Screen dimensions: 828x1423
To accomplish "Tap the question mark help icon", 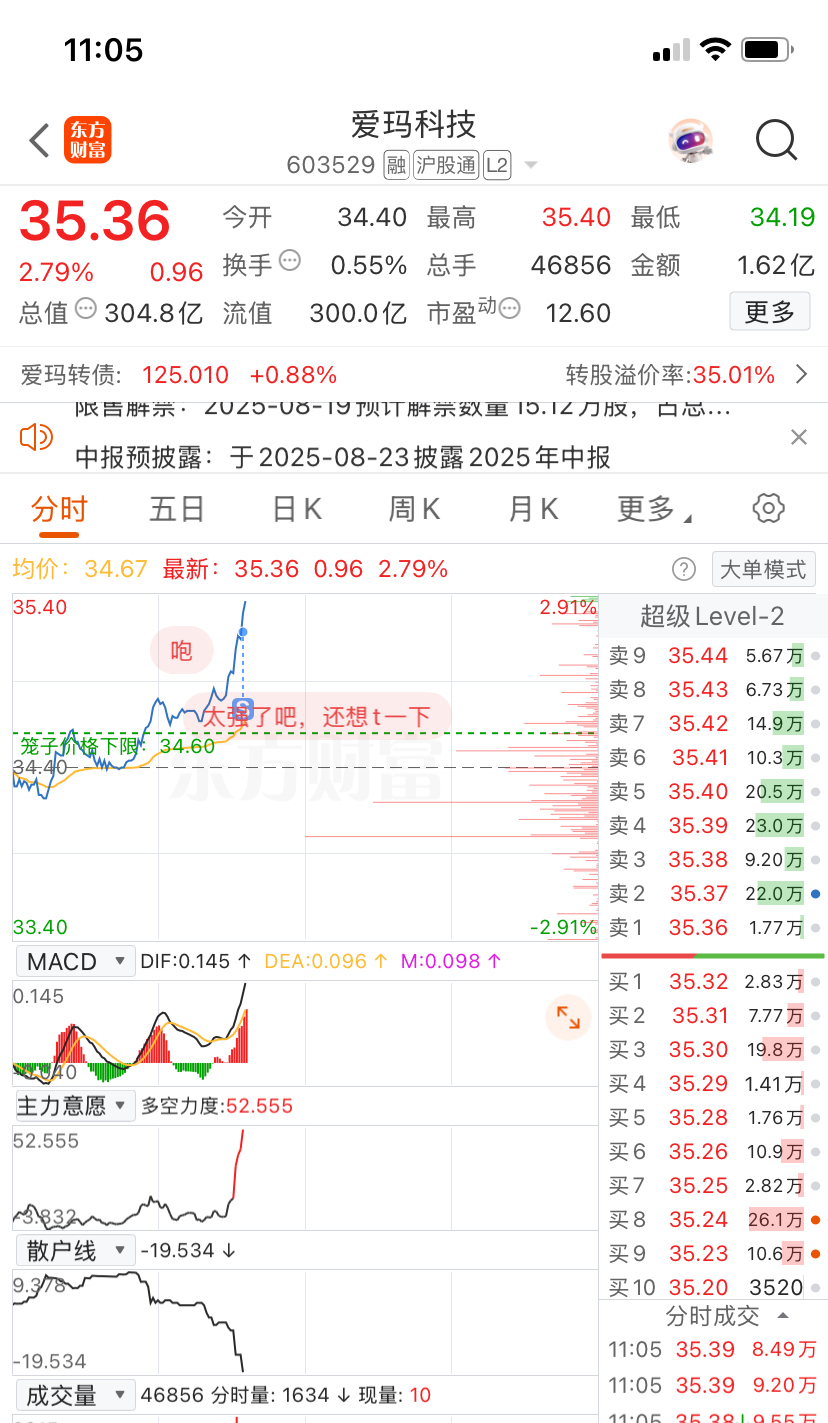I will pyautogui.click(x=683, y=569).
